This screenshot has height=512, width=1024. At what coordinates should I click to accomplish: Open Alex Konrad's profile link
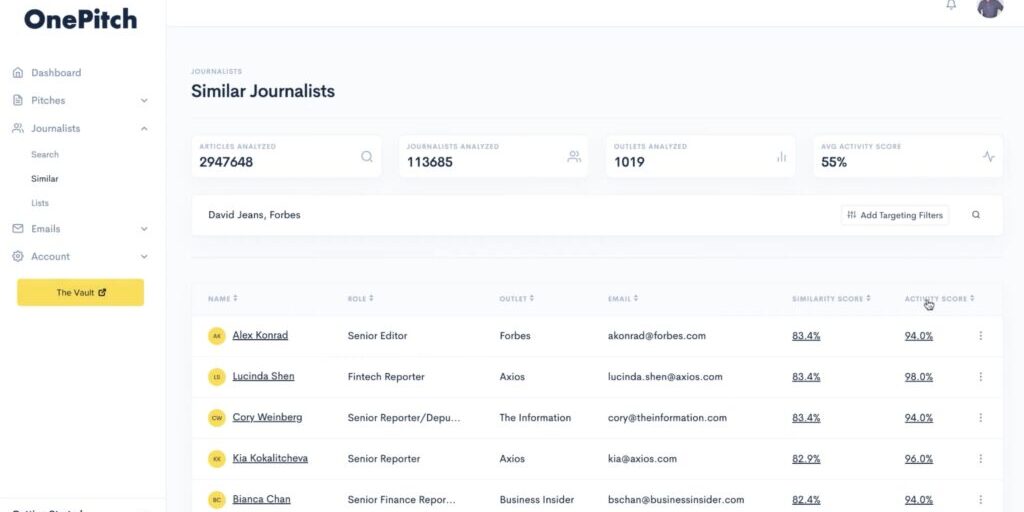coord(260,335)
